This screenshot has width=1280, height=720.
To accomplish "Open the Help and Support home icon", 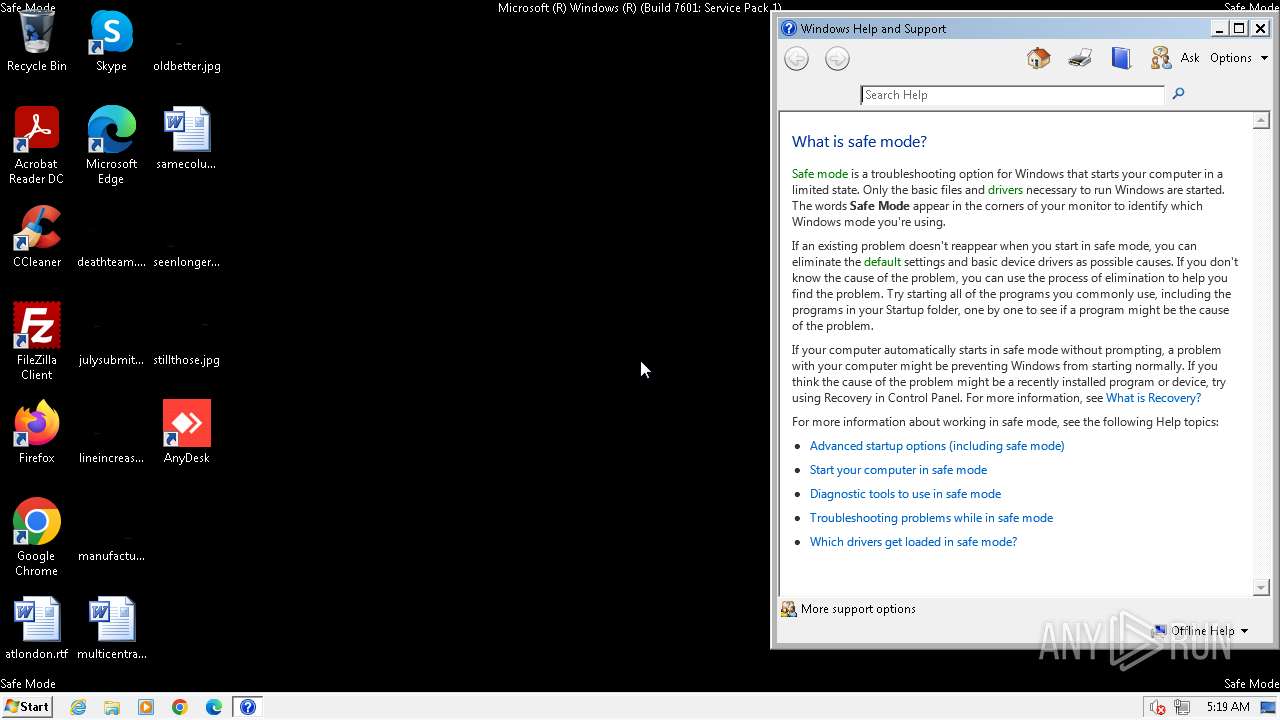I will pos(1038,59).
